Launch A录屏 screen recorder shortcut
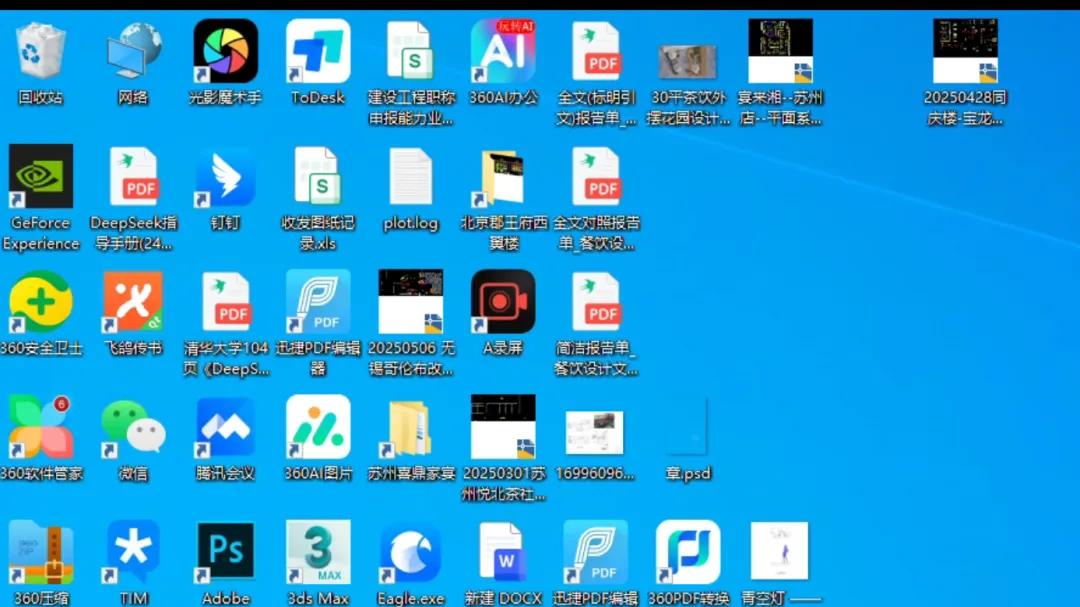This screenshot has height=607, width=1080. tap(503, 302)
